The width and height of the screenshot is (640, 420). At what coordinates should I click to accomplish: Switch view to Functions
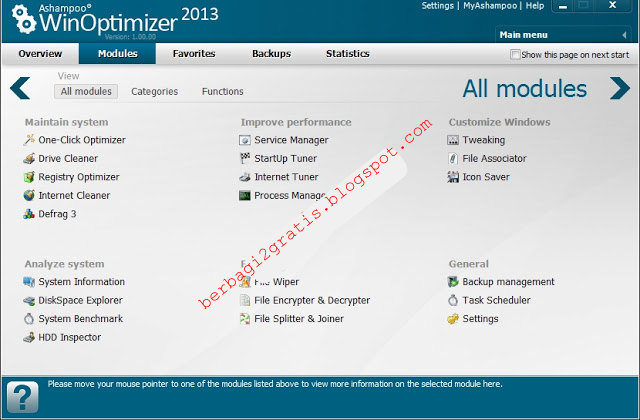(222, 91)
